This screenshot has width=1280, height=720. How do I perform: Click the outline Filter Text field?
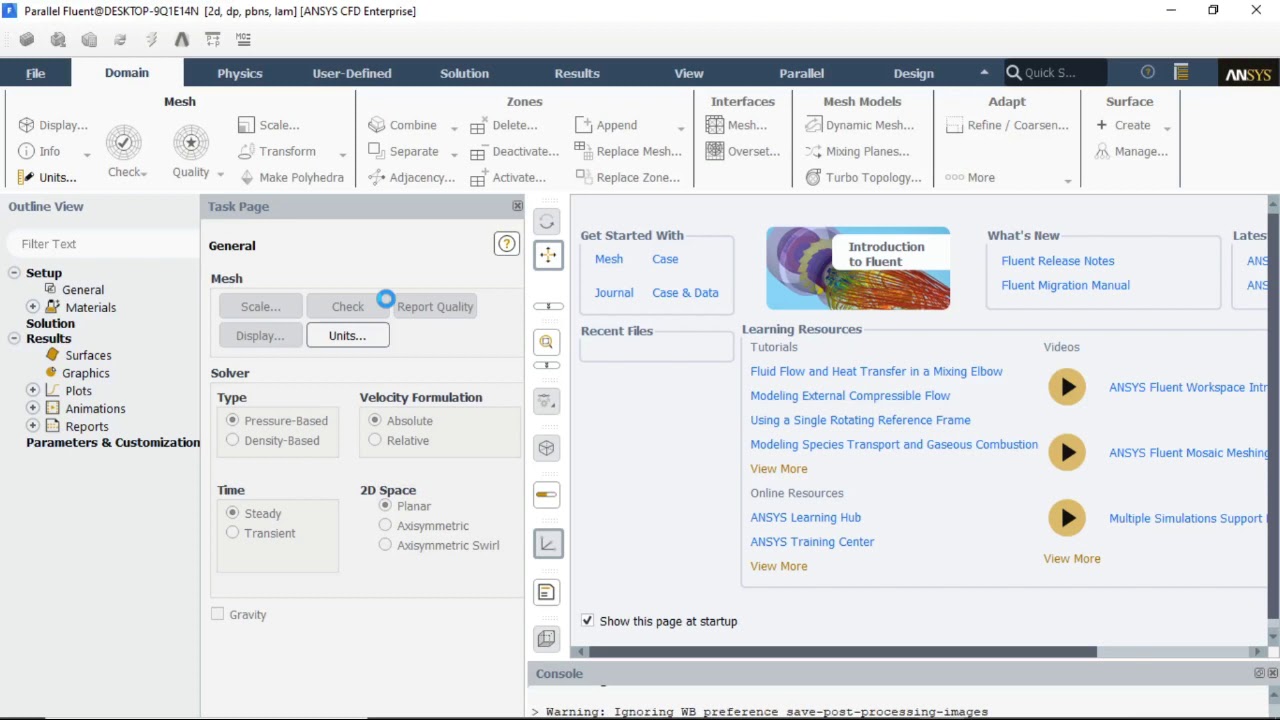101,244
